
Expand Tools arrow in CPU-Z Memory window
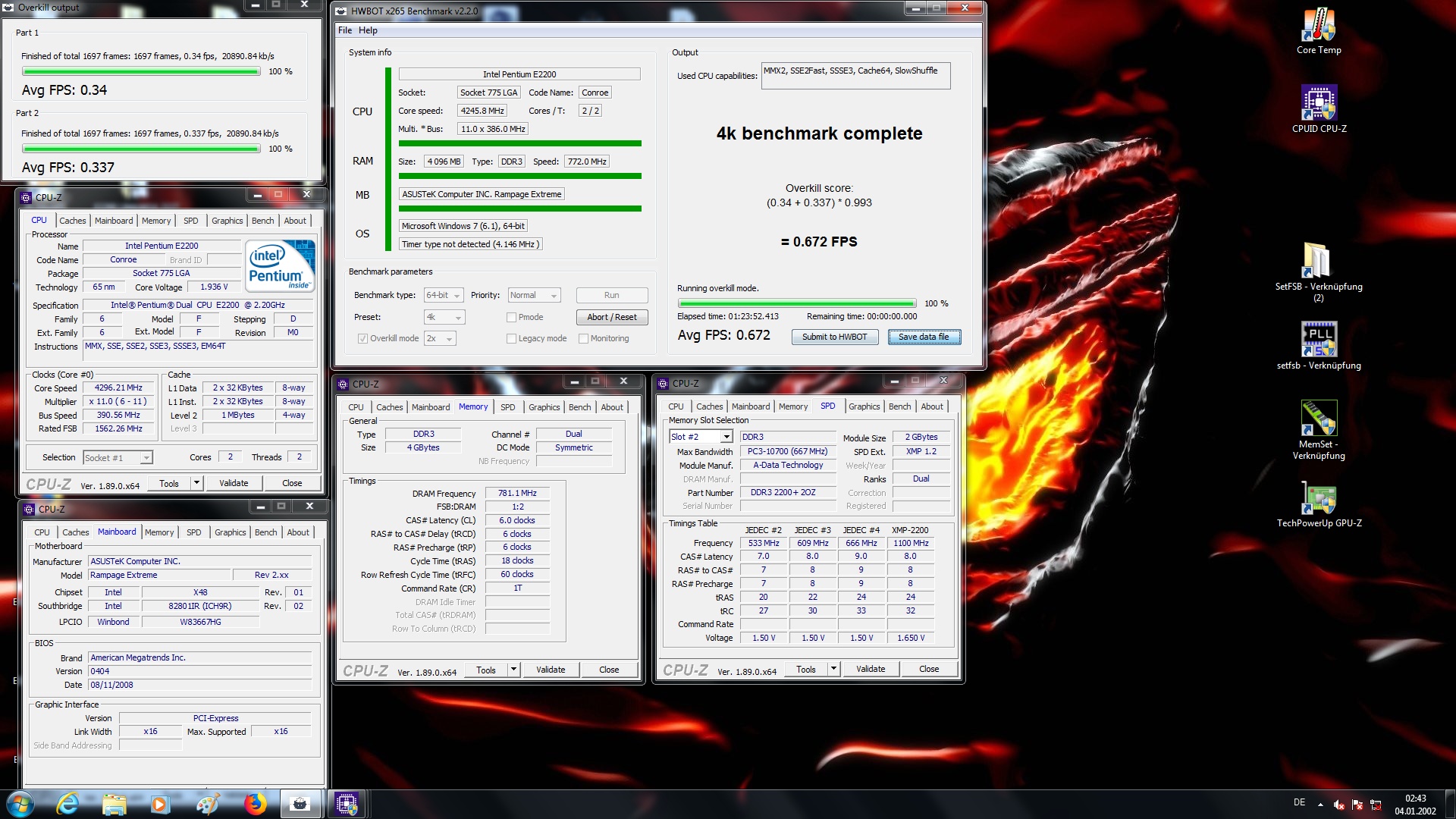point(513,670)
